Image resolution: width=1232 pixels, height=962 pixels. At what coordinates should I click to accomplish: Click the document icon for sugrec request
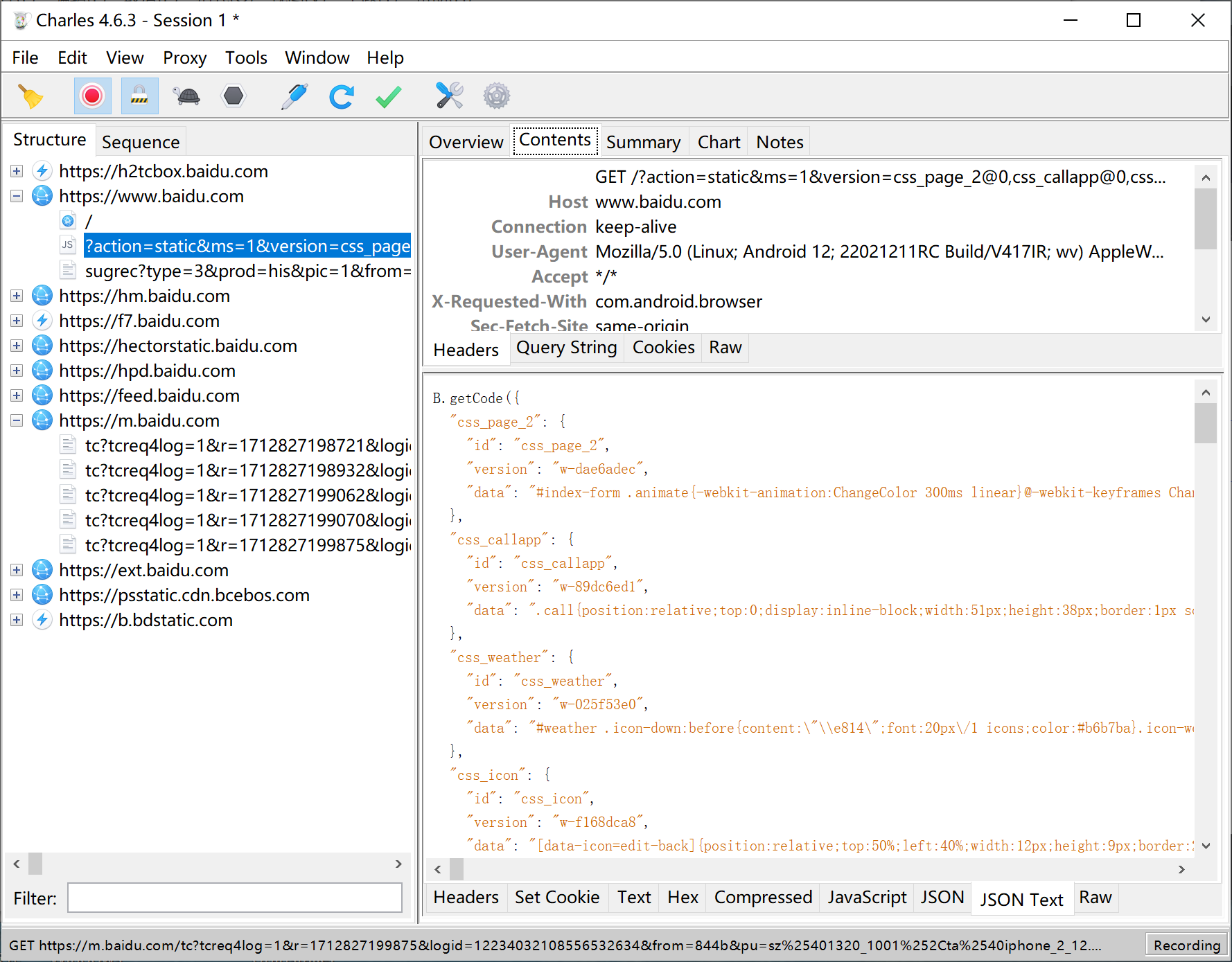[x=68, y=270]
